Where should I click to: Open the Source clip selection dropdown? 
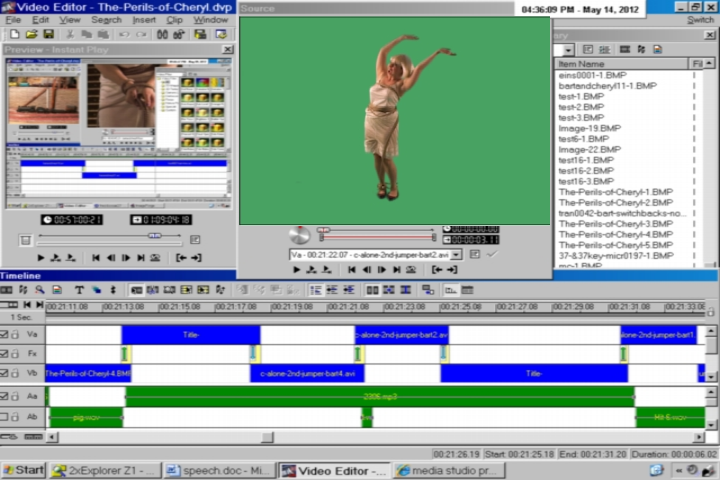(x=456, y=254)
